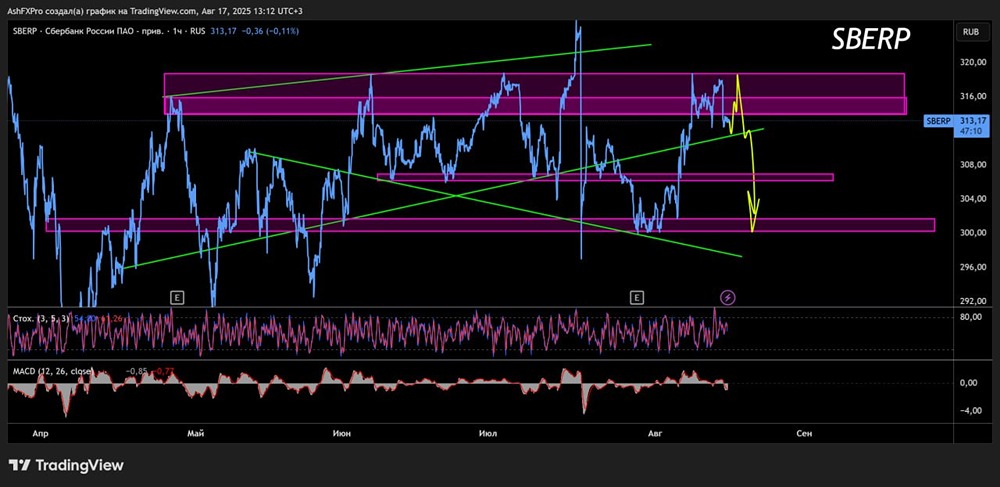Screen dimensions: 1000x487
Task: Click the Авг label on the time axis
Action: point(655,434)
